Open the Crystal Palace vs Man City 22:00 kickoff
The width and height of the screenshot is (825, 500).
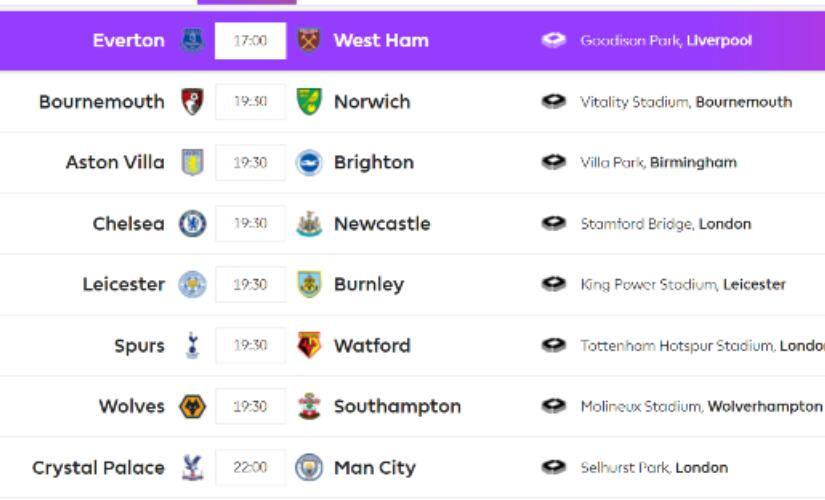click(x=250, y=467)
